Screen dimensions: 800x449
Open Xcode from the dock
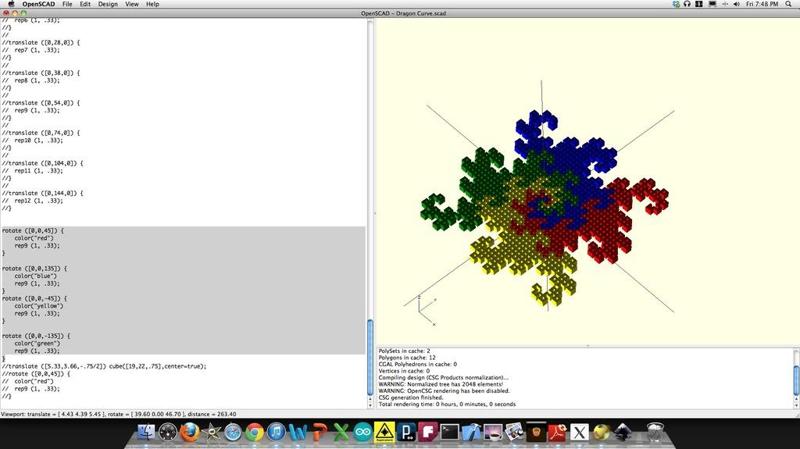[471, 433]
